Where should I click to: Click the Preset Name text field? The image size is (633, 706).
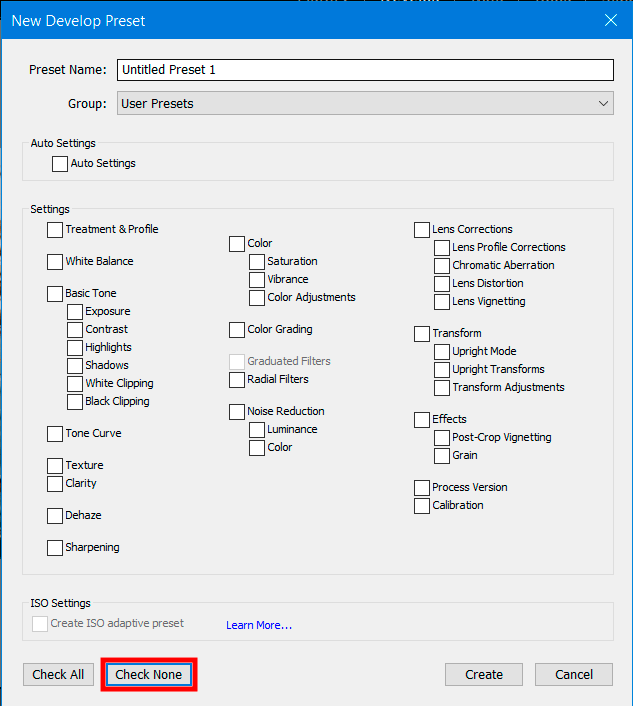365,70
